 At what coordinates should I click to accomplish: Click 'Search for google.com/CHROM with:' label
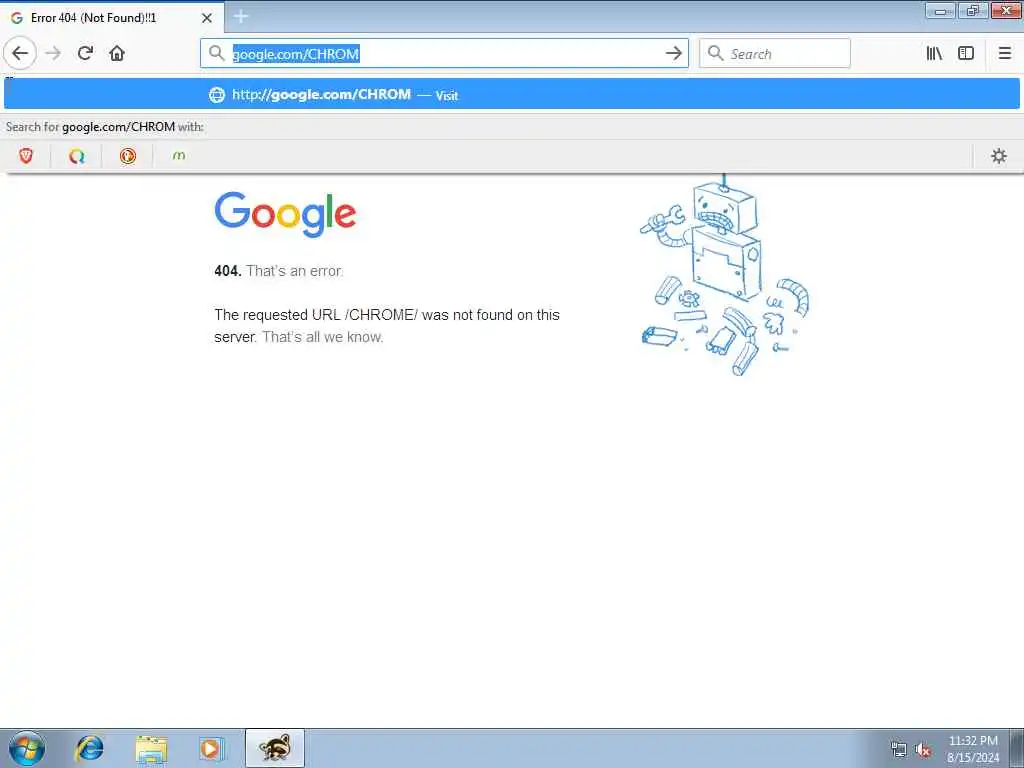(x=104, y=127)
